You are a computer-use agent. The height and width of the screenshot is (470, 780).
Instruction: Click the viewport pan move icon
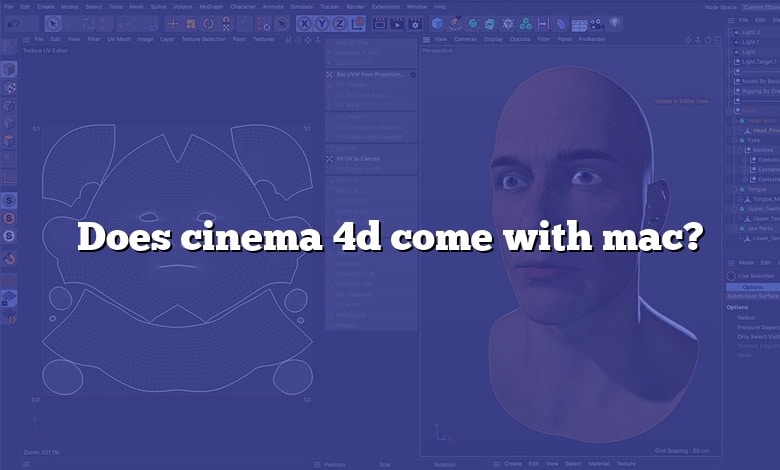point(688,39)
